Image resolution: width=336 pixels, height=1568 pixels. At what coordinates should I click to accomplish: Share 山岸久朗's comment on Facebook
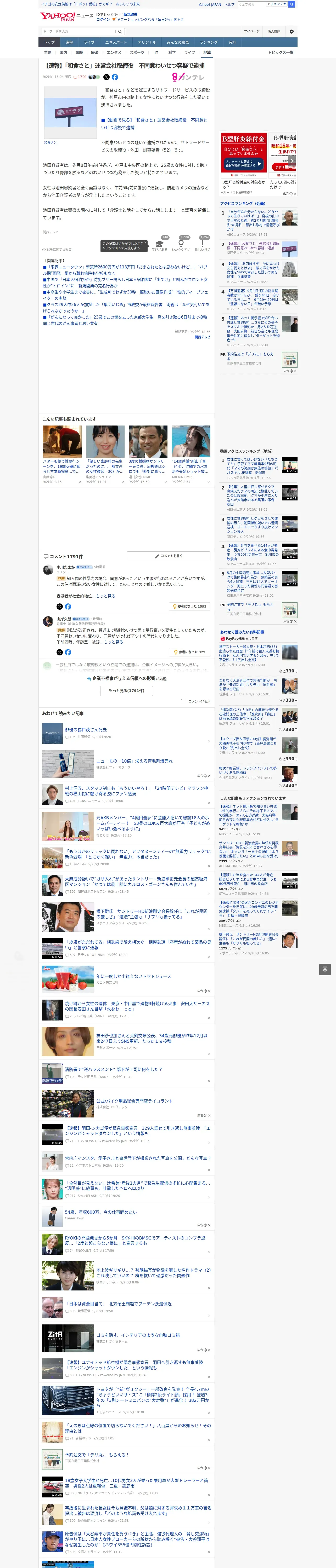[68, 652]
